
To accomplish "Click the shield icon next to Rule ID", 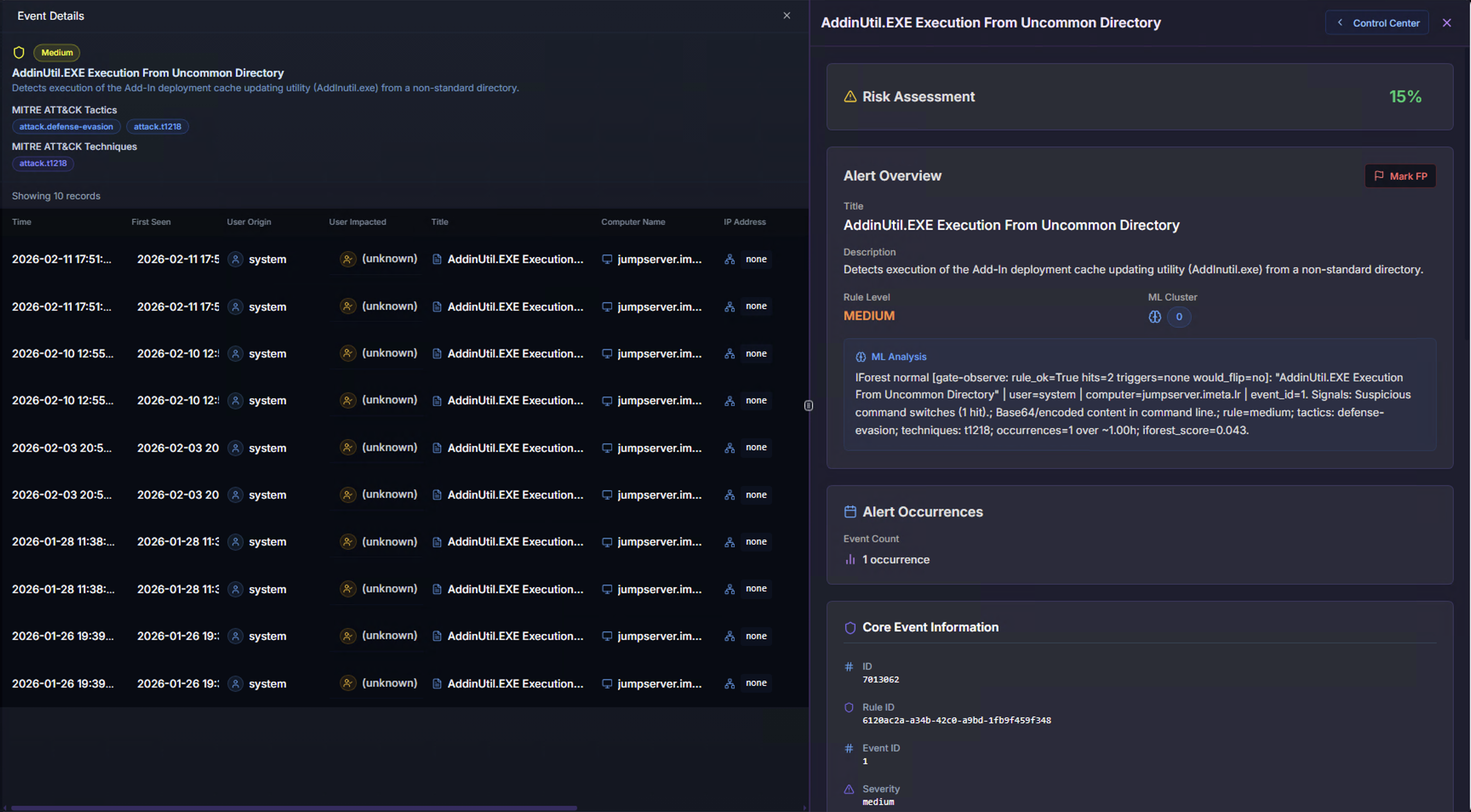I will (849, 707).
